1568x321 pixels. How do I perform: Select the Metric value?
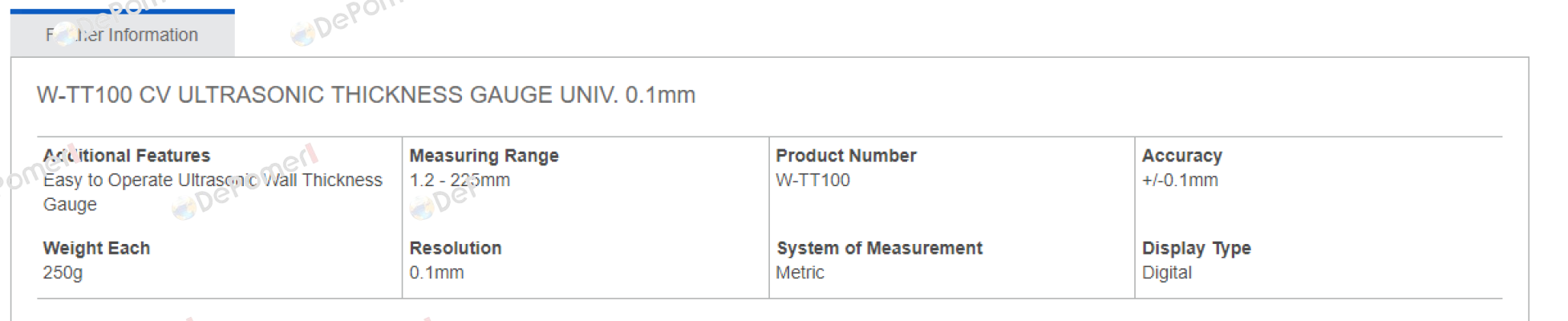[800, 273]
